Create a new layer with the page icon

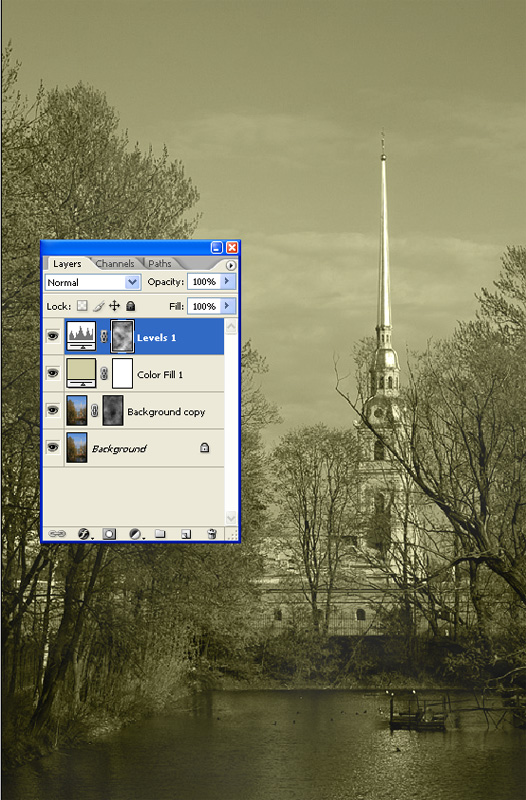186,534
